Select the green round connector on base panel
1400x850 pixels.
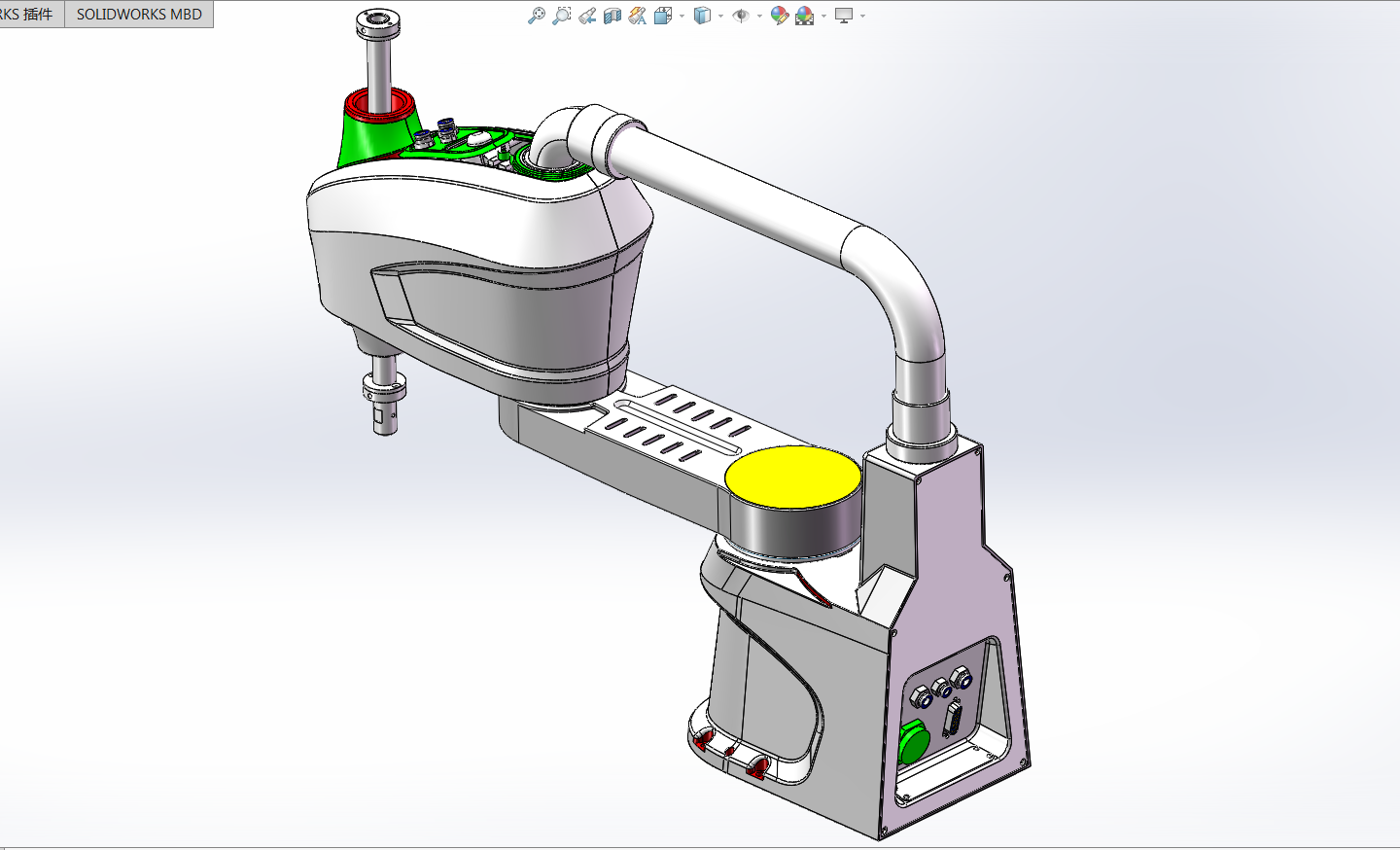pyautogui.click(x=913, y=744)
